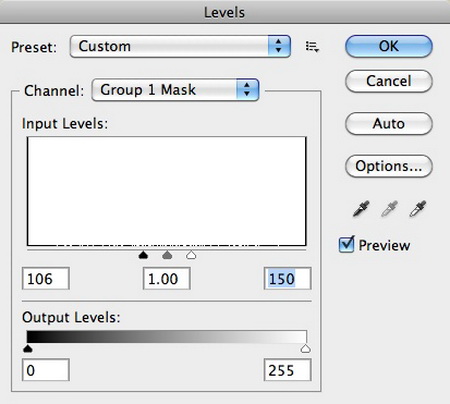Click the input highlights field showing 150

tap(287, 278)
